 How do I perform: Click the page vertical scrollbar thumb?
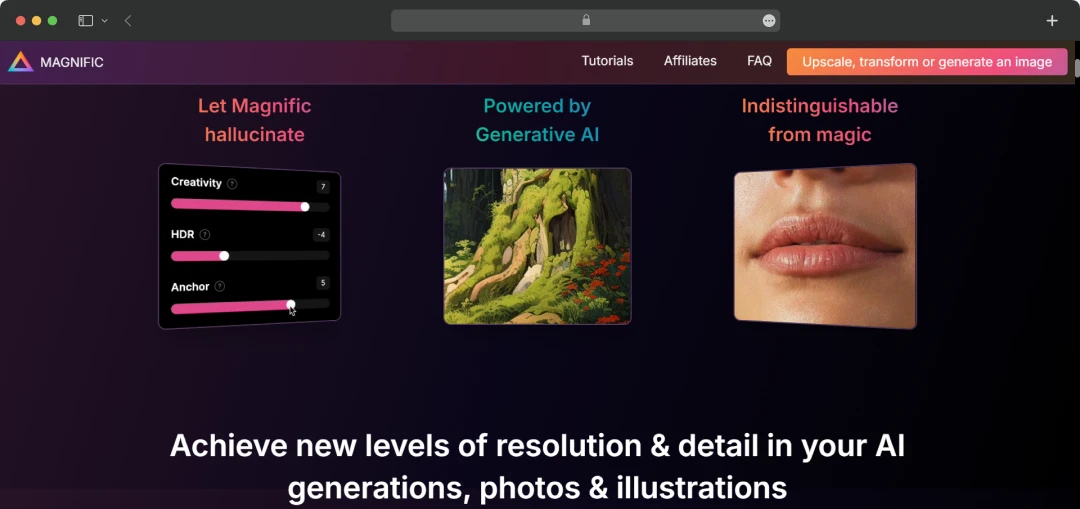coord(1077,67)
